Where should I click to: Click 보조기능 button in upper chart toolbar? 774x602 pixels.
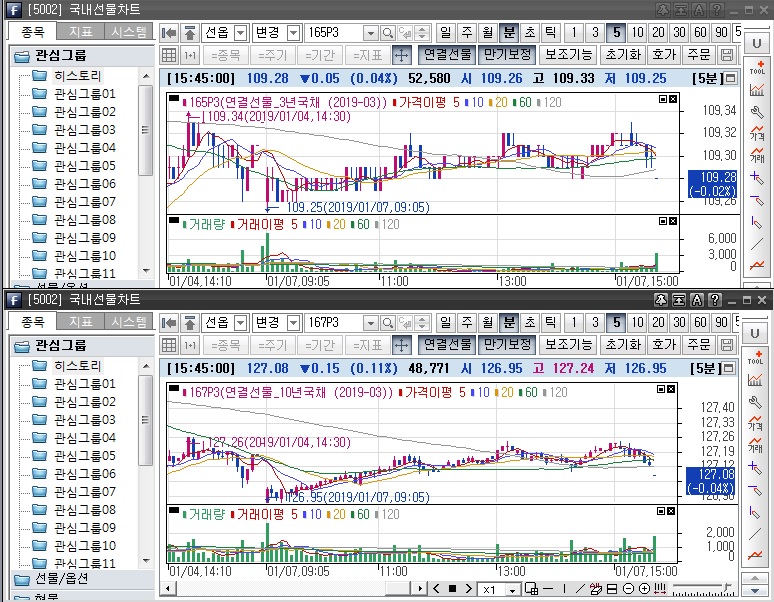[569, 54]
